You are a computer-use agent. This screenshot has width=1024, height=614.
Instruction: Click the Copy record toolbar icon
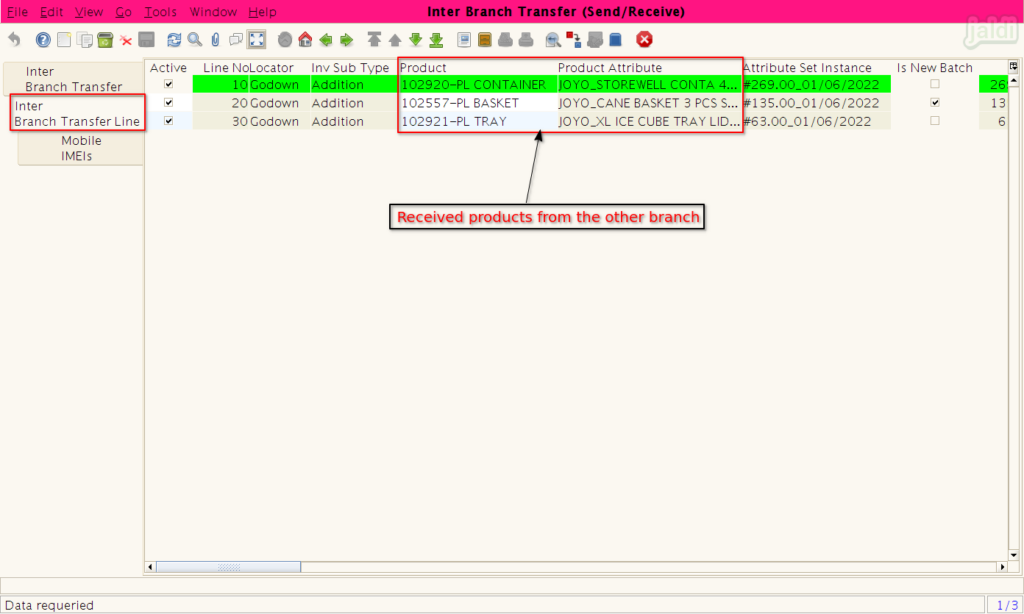pyautogui.click(x=84, y=40)
